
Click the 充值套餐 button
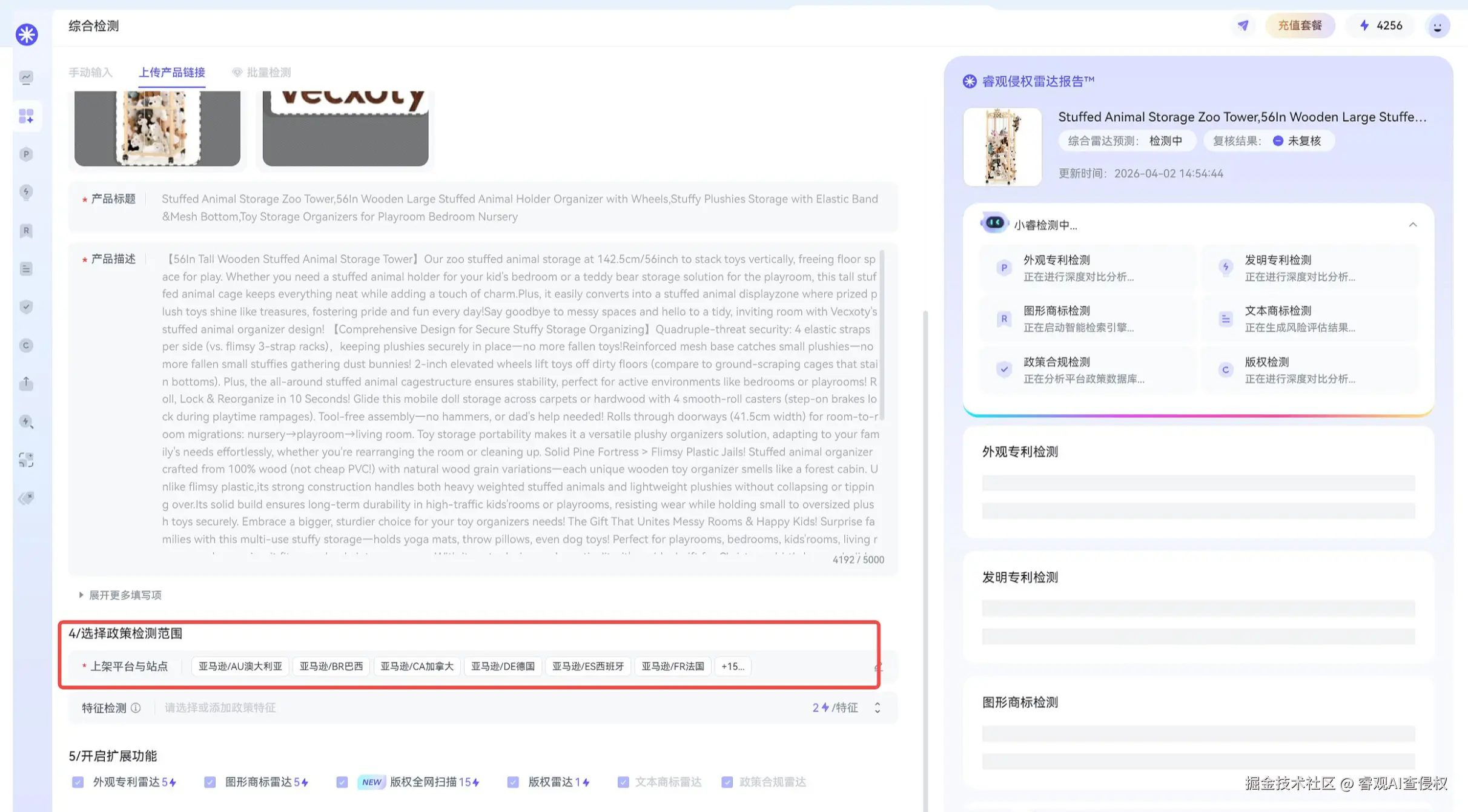coord(1300,25)
